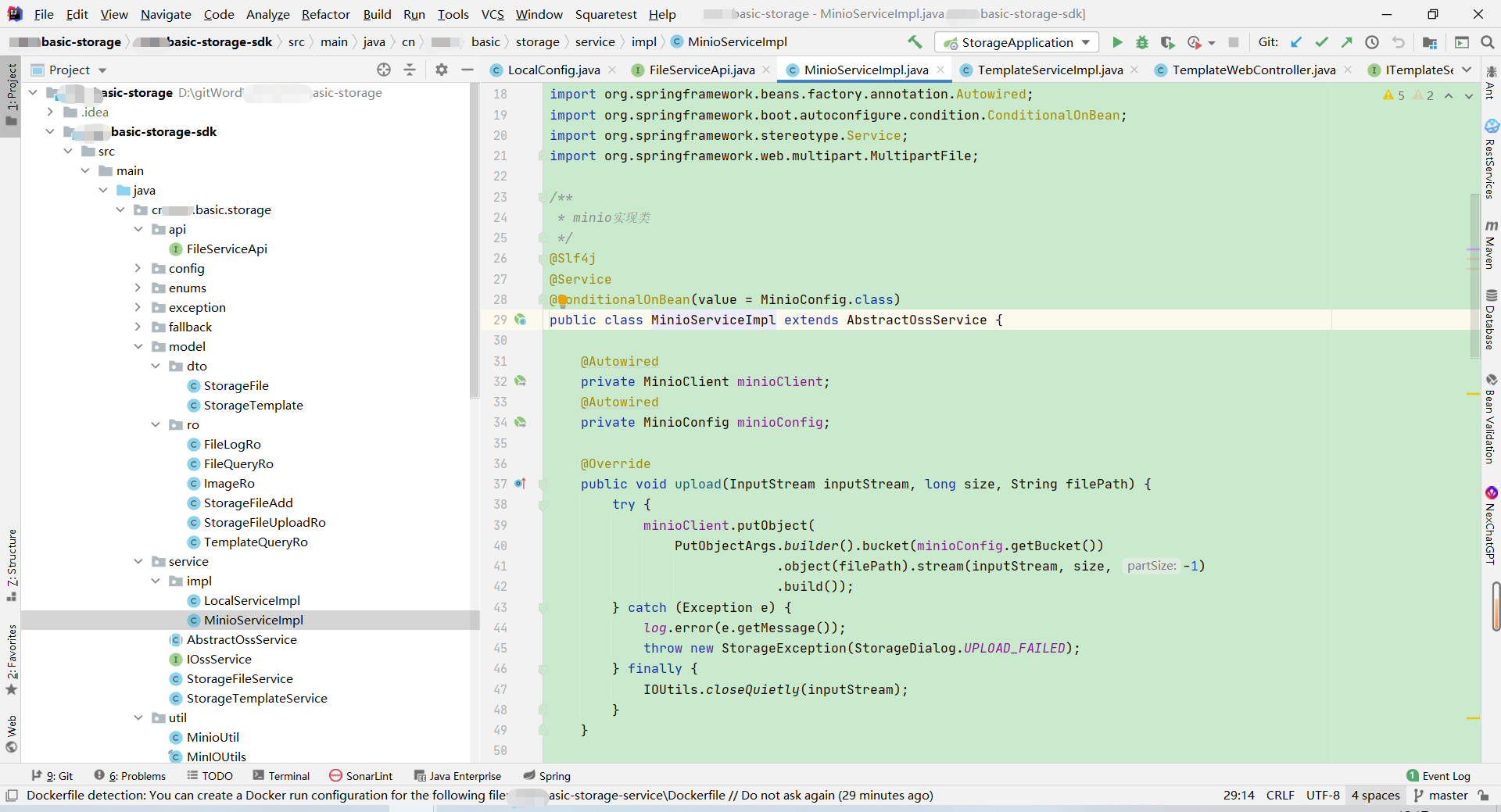This screenshot has height=812, width=1501.
Task: Open Maven tool window
Action: [x=1490, y=245]
